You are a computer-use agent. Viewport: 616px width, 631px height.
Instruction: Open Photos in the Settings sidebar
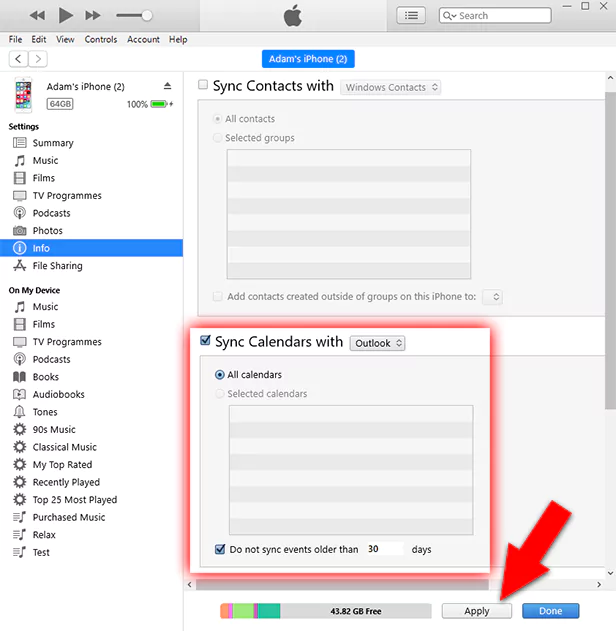click(x=47, y=231)
